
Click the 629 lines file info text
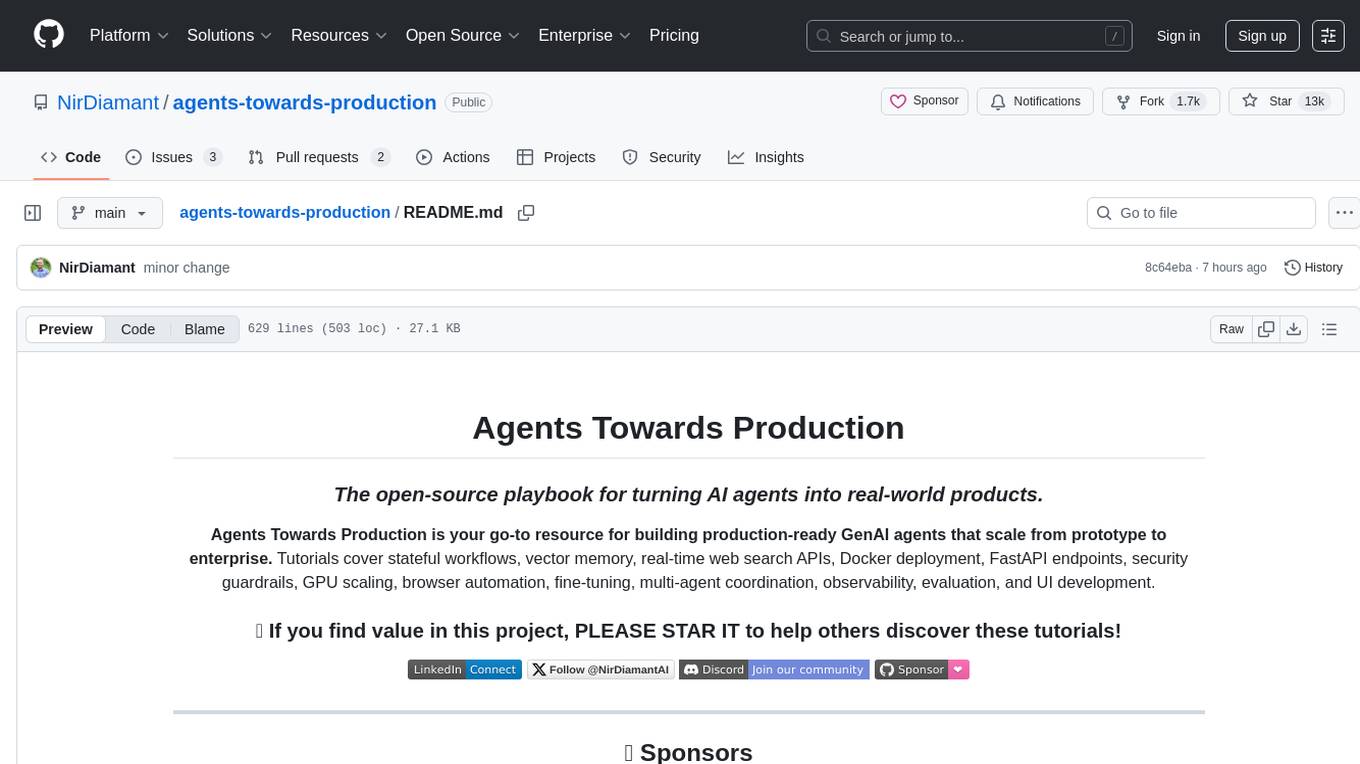pyautogui.click(x=354, y=329)
